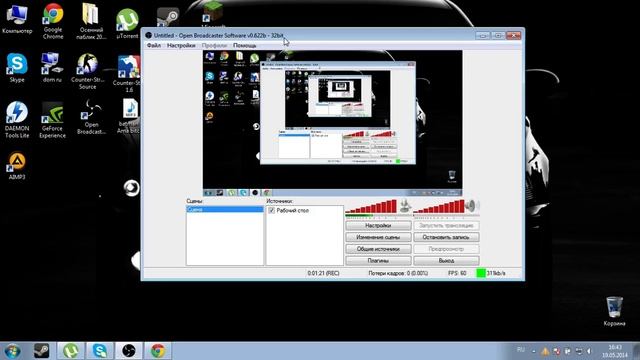Open Chrome from the taskbar
640x360 pixels.
[x=158, y=351]
